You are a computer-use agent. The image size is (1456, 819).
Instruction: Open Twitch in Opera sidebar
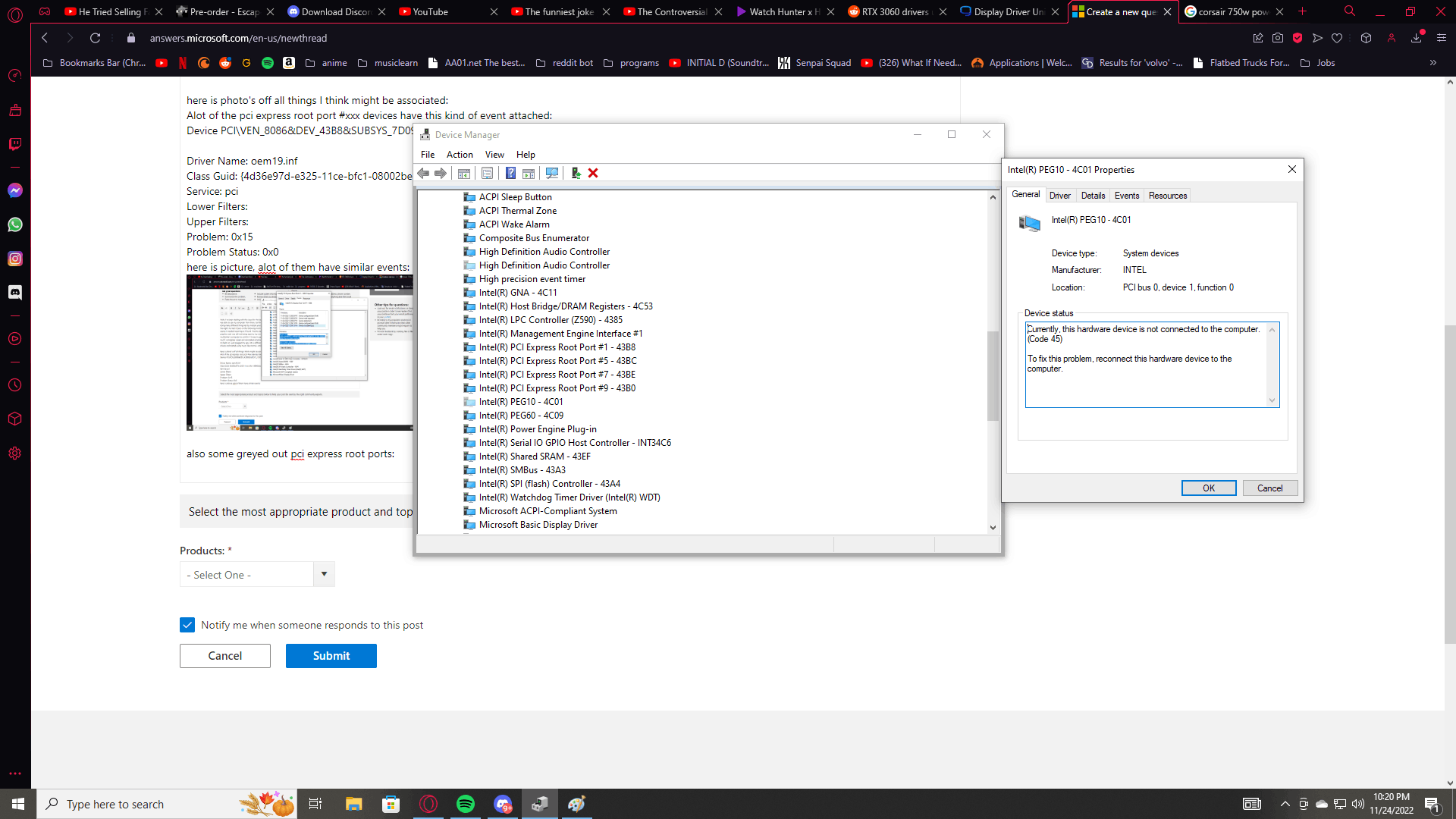pyautogui.click(x=15, y=144)
